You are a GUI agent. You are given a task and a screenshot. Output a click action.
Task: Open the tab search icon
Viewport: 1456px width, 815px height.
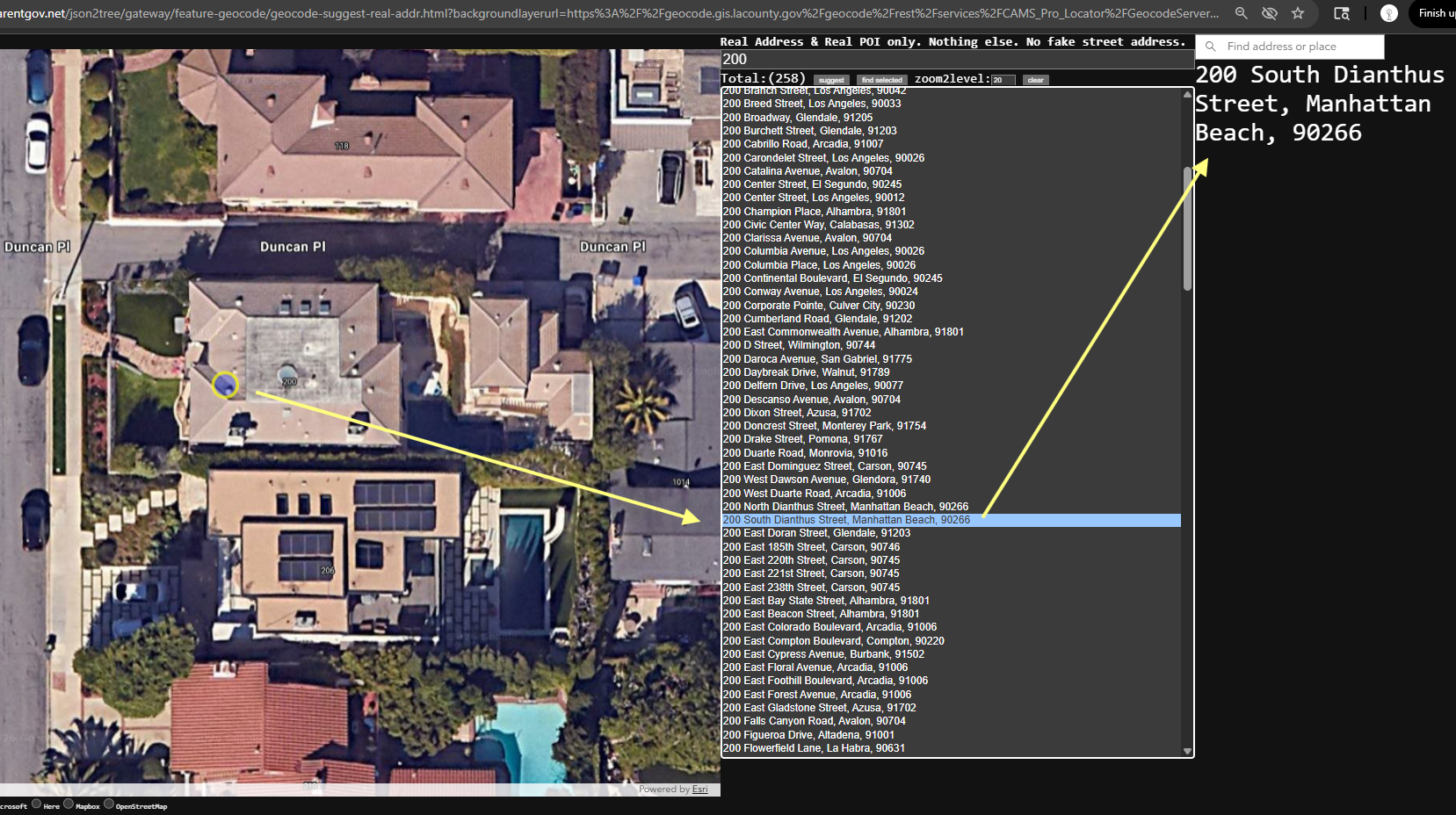pyautogui.click(x=1342, y=13)
